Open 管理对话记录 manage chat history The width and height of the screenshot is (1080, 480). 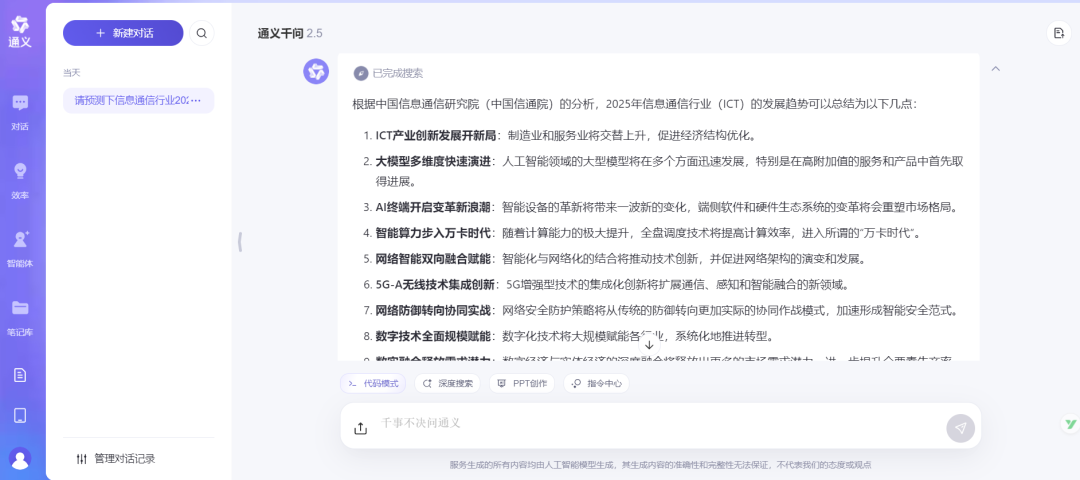pos(116,459)
